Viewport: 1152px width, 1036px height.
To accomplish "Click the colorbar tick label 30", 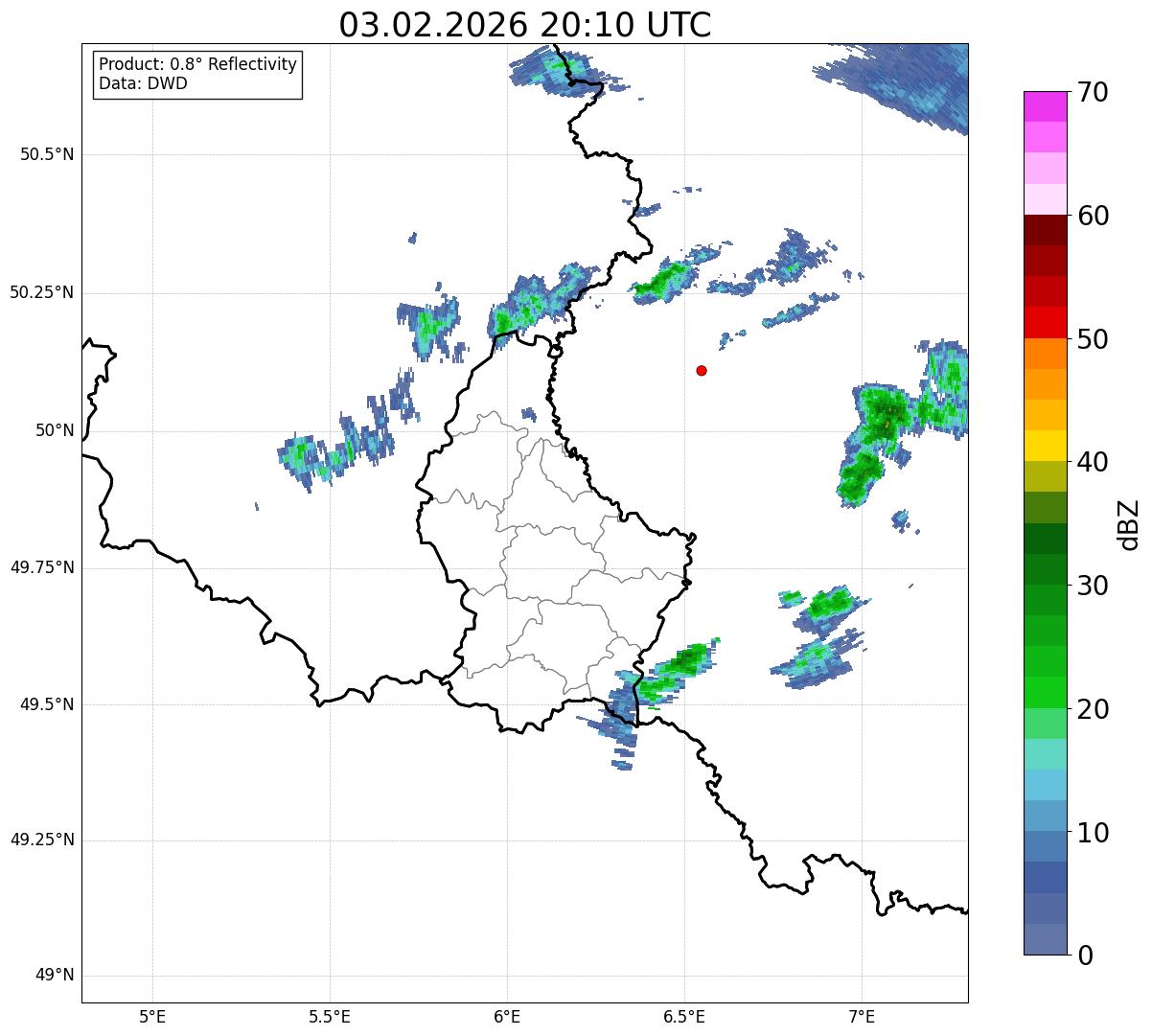I will [1087, 586].
